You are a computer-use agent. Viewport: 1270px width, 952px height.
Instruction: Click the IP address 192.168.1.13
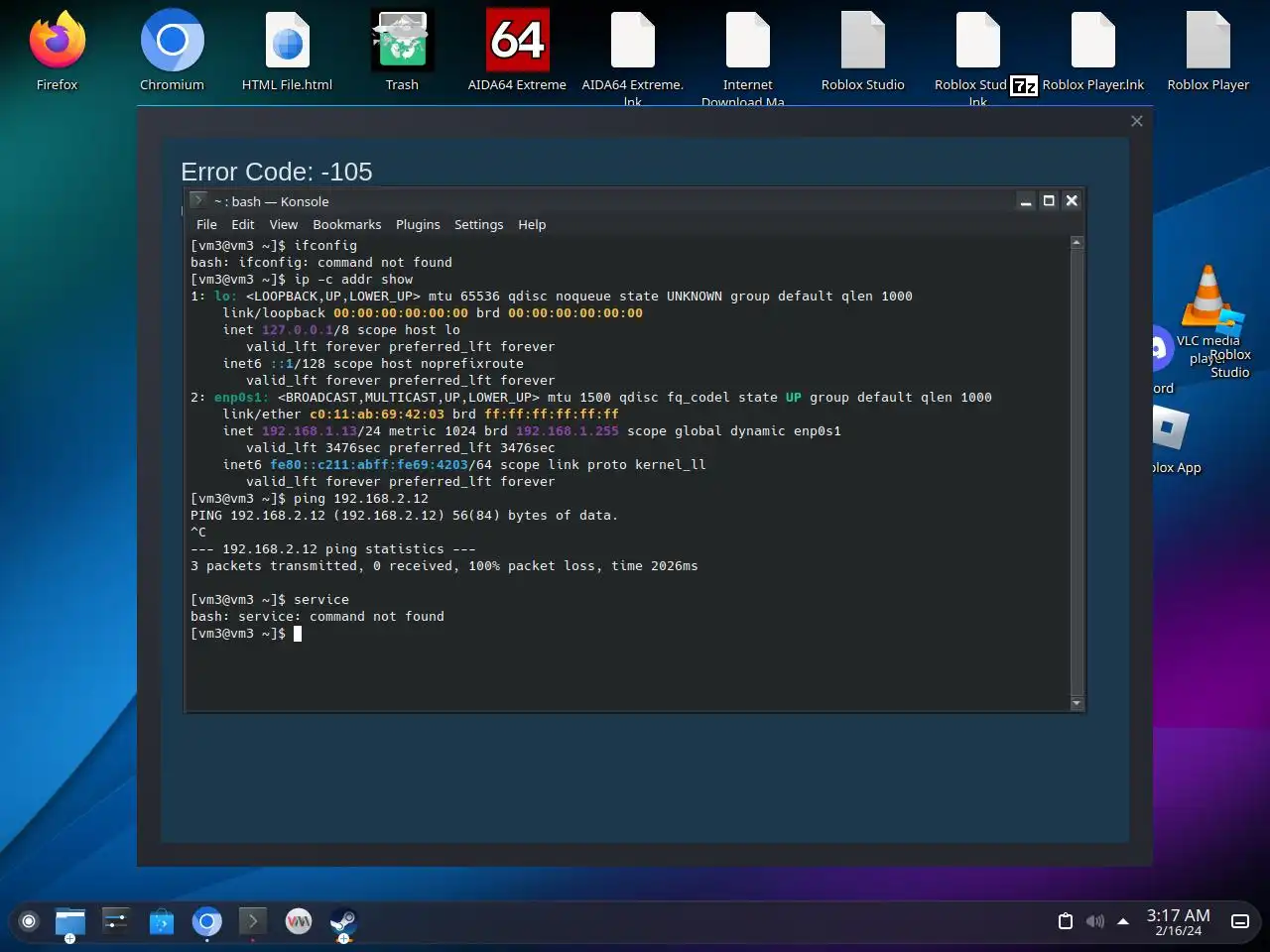tap(310, 431)
